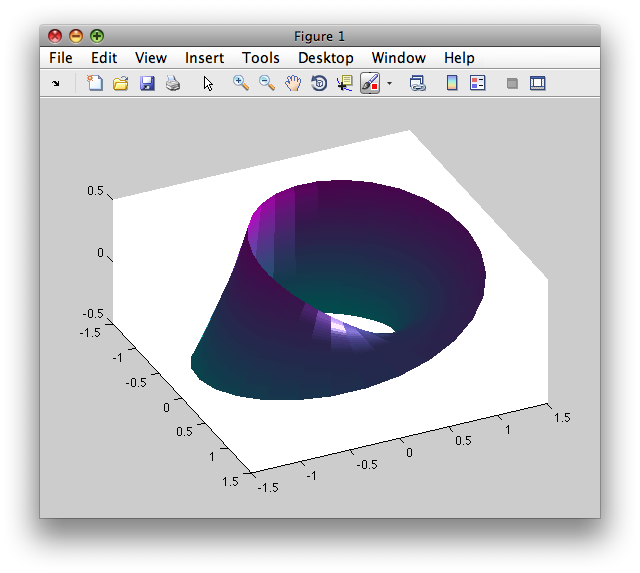Minimize the figure with yellow button
The width and height of the screenshot is (640, 573).
76,36
